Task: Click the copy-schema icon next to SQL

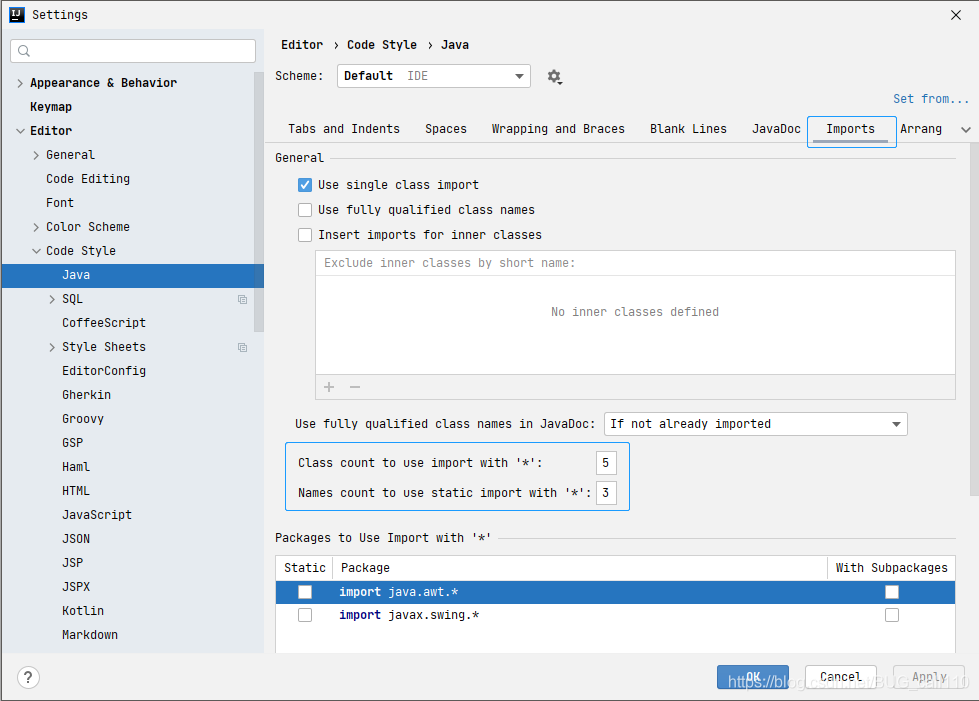Action: 242,299
